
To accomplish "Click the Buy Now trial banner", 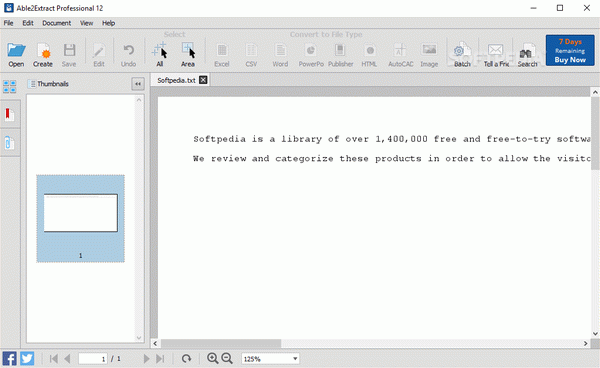I will pyautogui.click(x=570, y=50).
